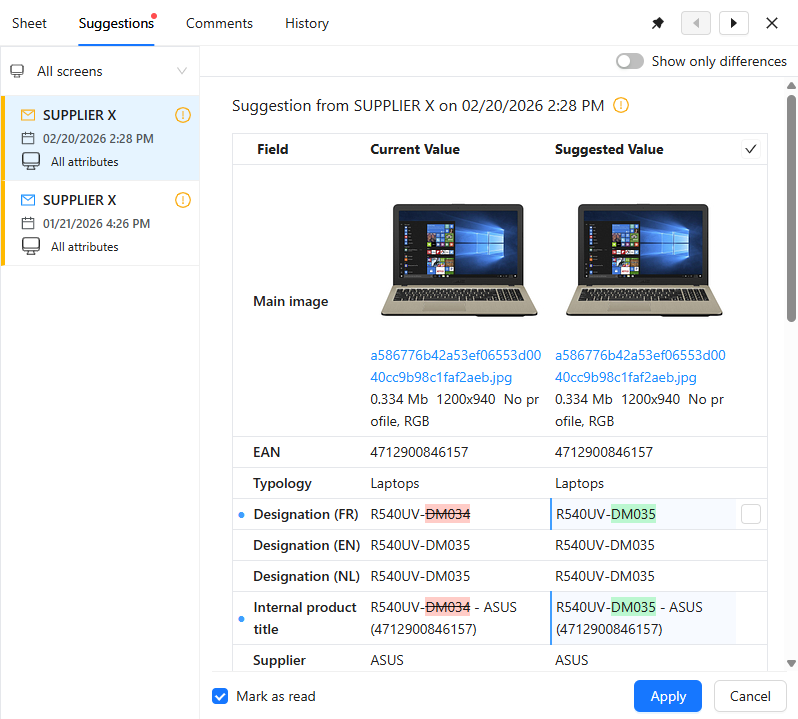Click the Apply button
Image resolution: width=798 pixels, height=719 pixels.
tap(668, 696)
